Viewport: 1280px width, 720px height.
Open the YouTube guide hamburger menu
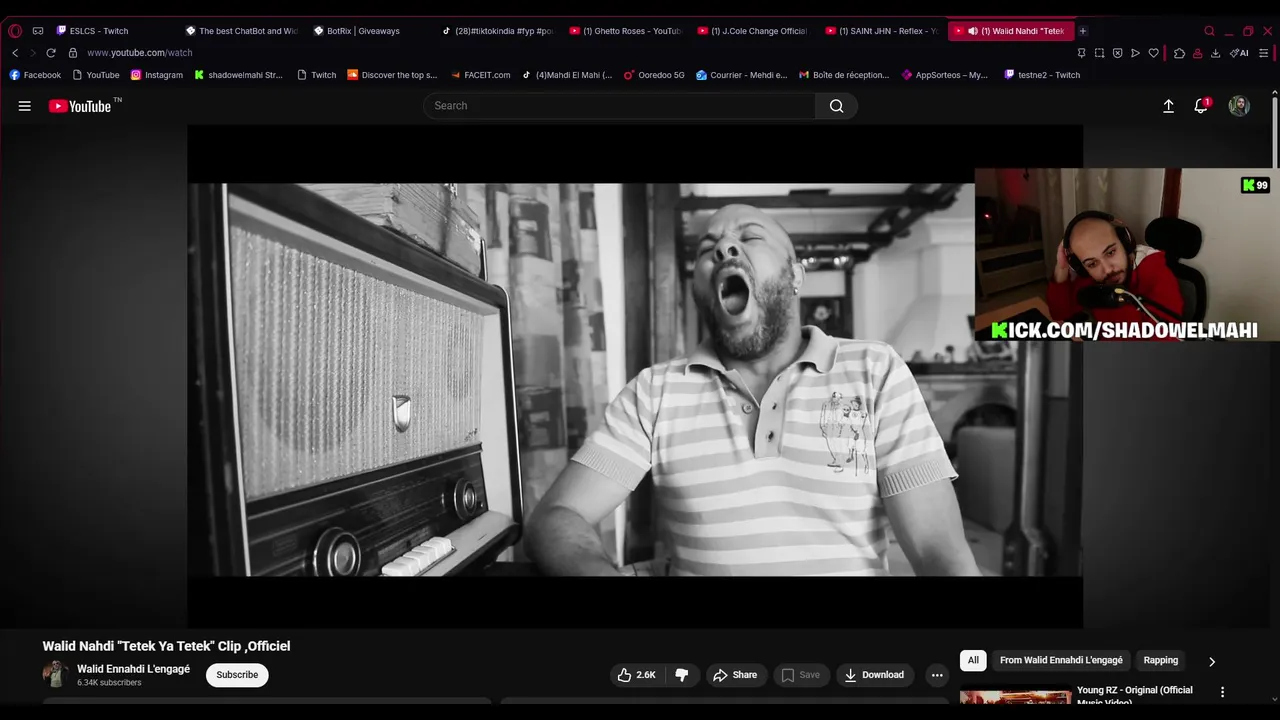point(25,106)
